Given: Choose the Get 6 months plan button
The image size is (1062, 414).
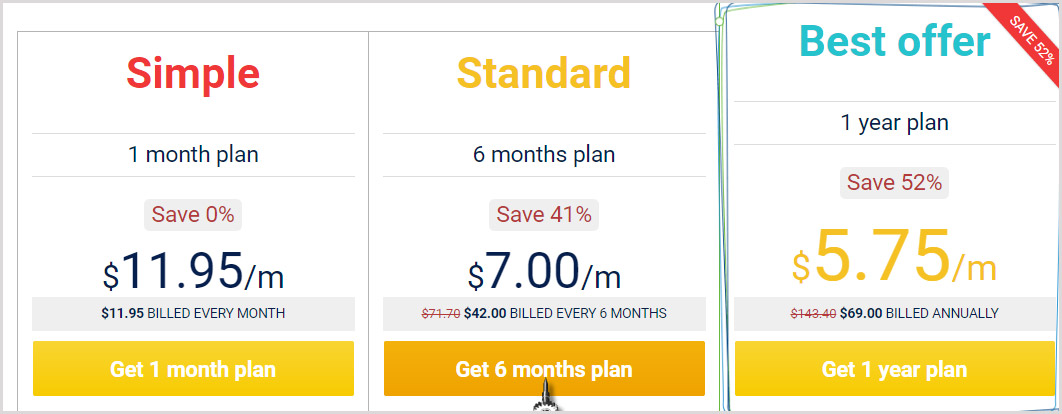Looking at the screenshot, I should pyautogui.click(x=544, y=369).
